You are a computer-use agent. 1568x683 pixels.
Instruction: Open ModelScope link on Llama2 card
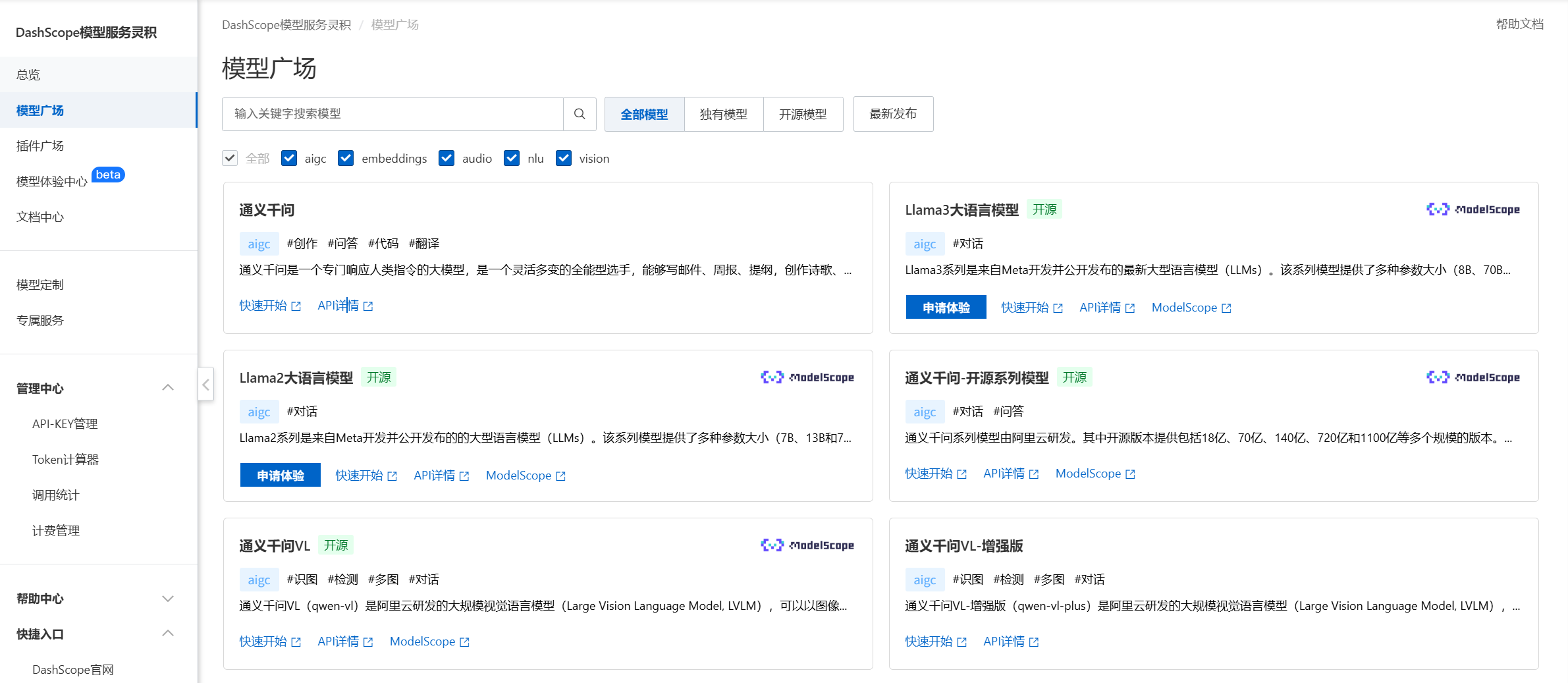(x=526, y=476)
